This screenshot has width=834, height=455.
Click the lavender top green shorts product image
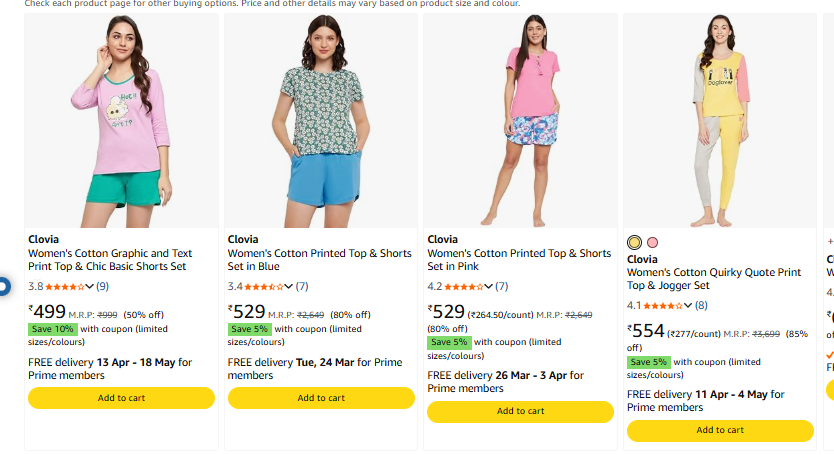pos(121,120)
